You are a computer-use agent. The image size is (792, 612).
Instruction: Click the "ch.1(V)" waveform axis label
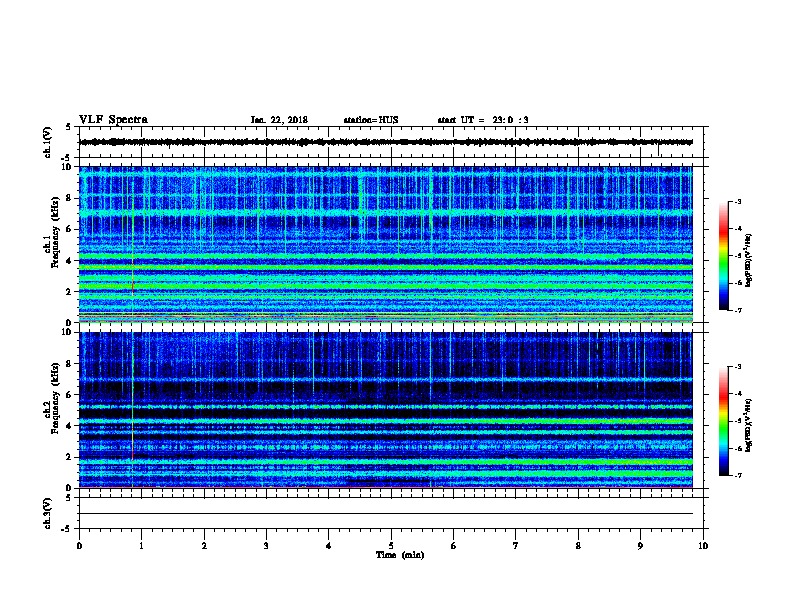click(x=48, y=142)
